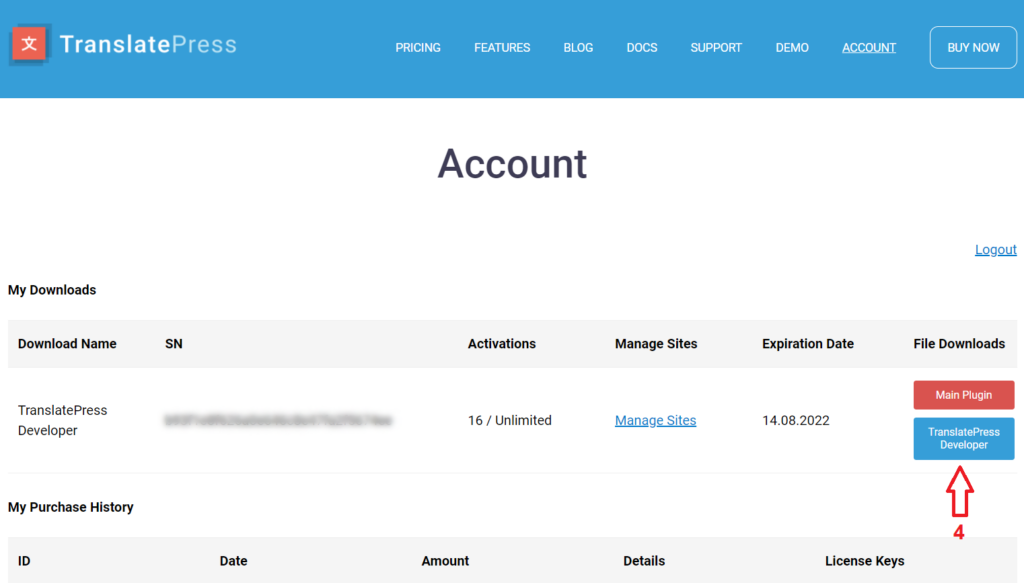Viewport: 1024px width, 583px height.
Task: Click the Date column header
Action: pyautogui.click(x=233, y=561)
